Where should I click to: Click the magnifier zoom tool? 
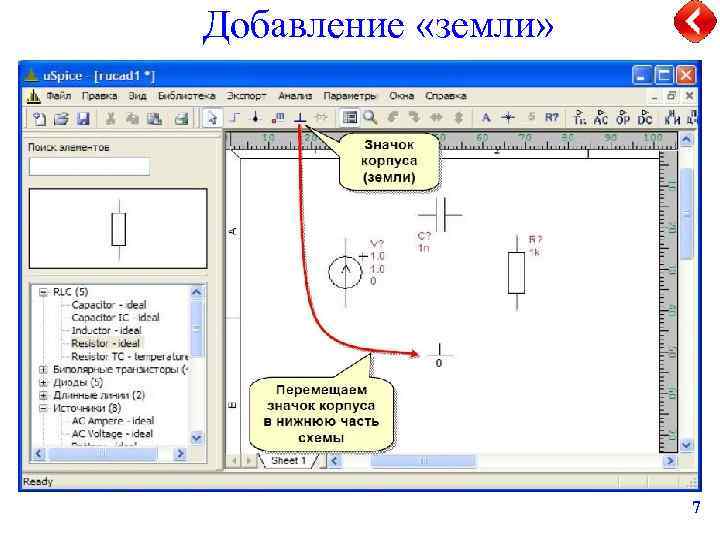pos(370,118)
